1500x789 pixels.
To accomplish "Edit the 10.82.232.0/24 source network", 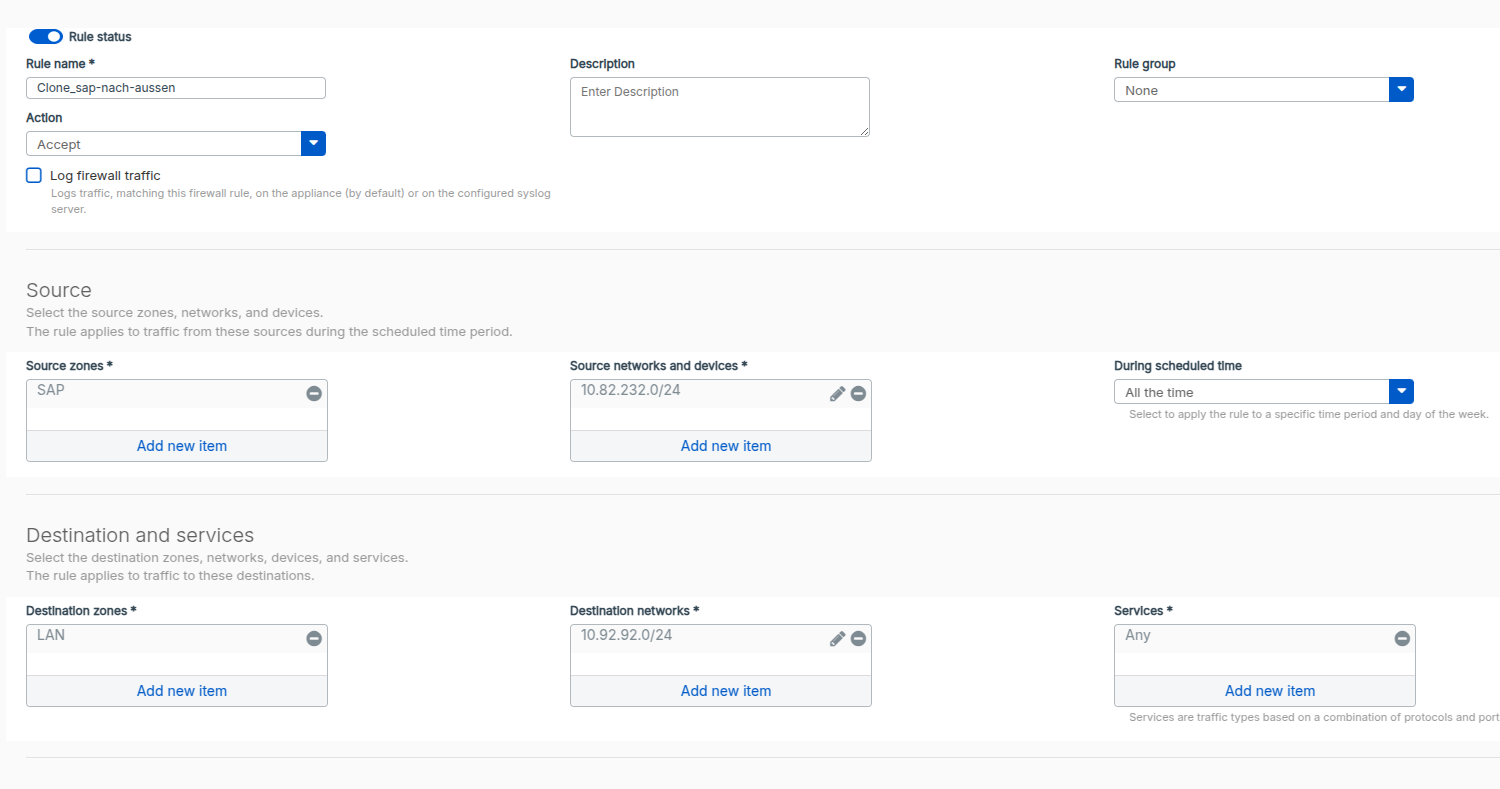I will point(837,394).
